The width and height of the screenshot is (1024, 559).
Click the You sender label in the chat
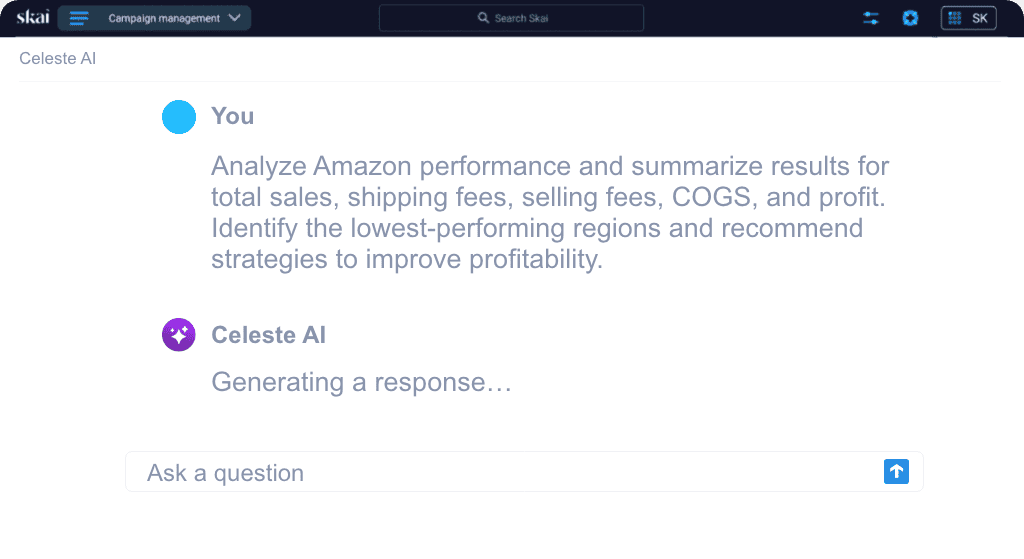[232, 116]
